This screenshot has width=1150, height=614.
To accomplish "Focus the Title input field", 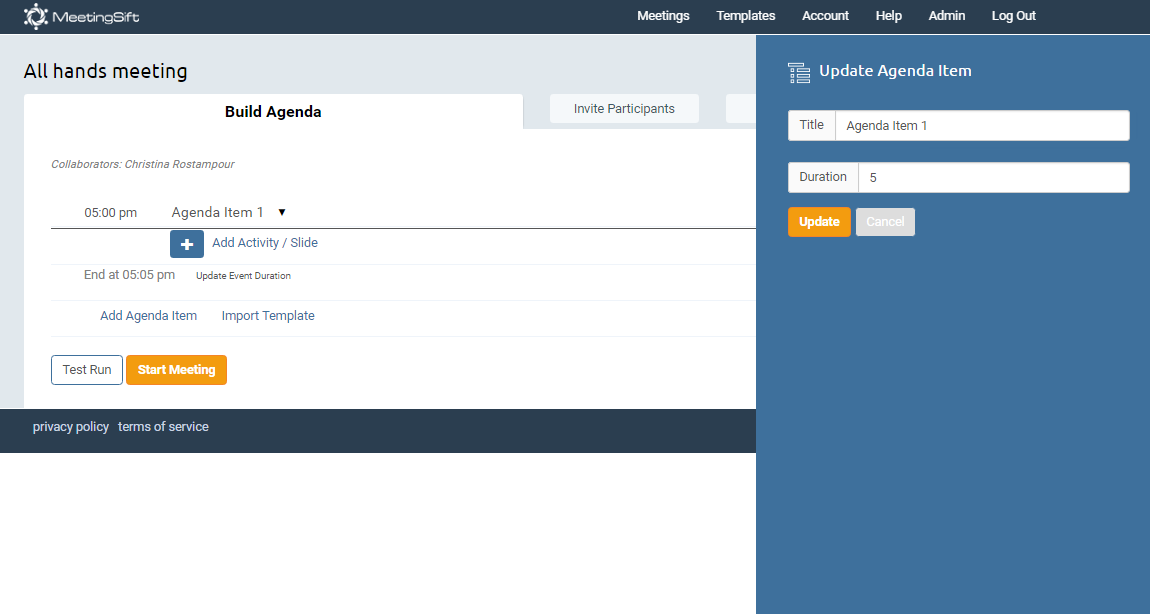I will [x=981, y=126].
